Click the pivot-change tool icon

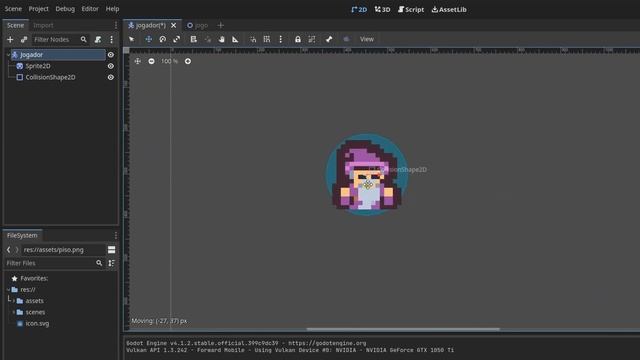[208, 39]
